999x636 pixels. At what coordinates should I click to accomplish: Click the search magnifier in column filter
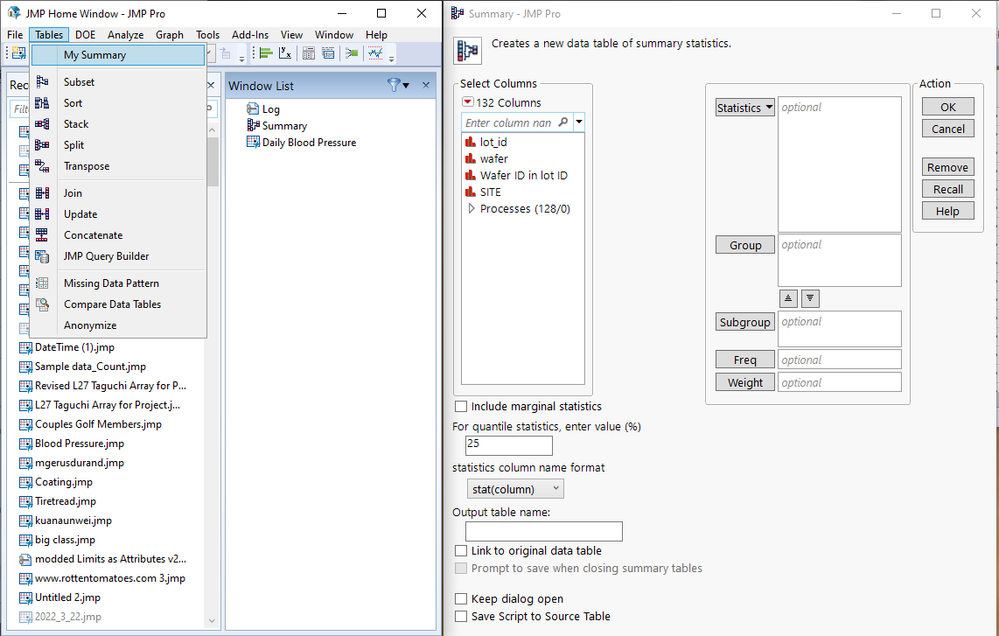pos(563,122)
